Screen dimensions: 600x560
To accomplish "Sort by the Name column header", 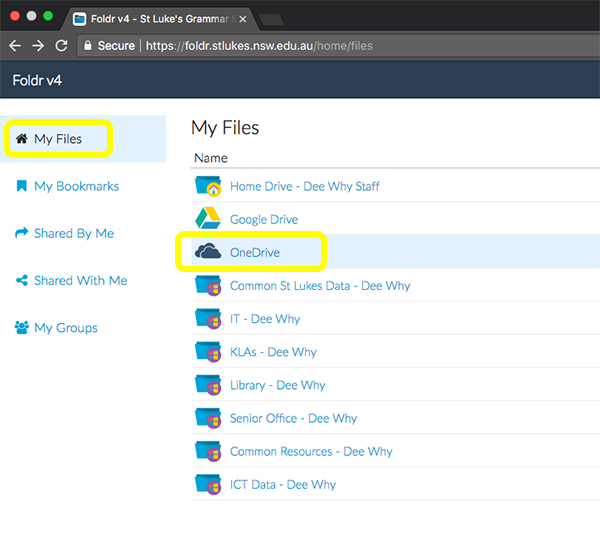I will coord(211,158).
